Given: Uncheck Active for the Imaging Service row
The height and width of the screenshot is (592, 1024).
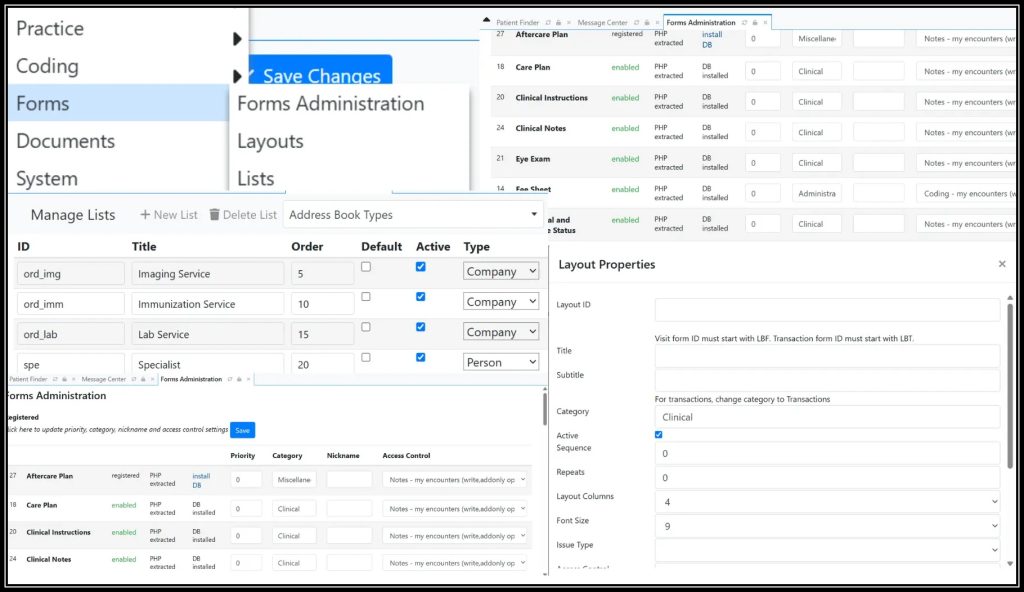Looking at the screenshot, I should [420, 267].
